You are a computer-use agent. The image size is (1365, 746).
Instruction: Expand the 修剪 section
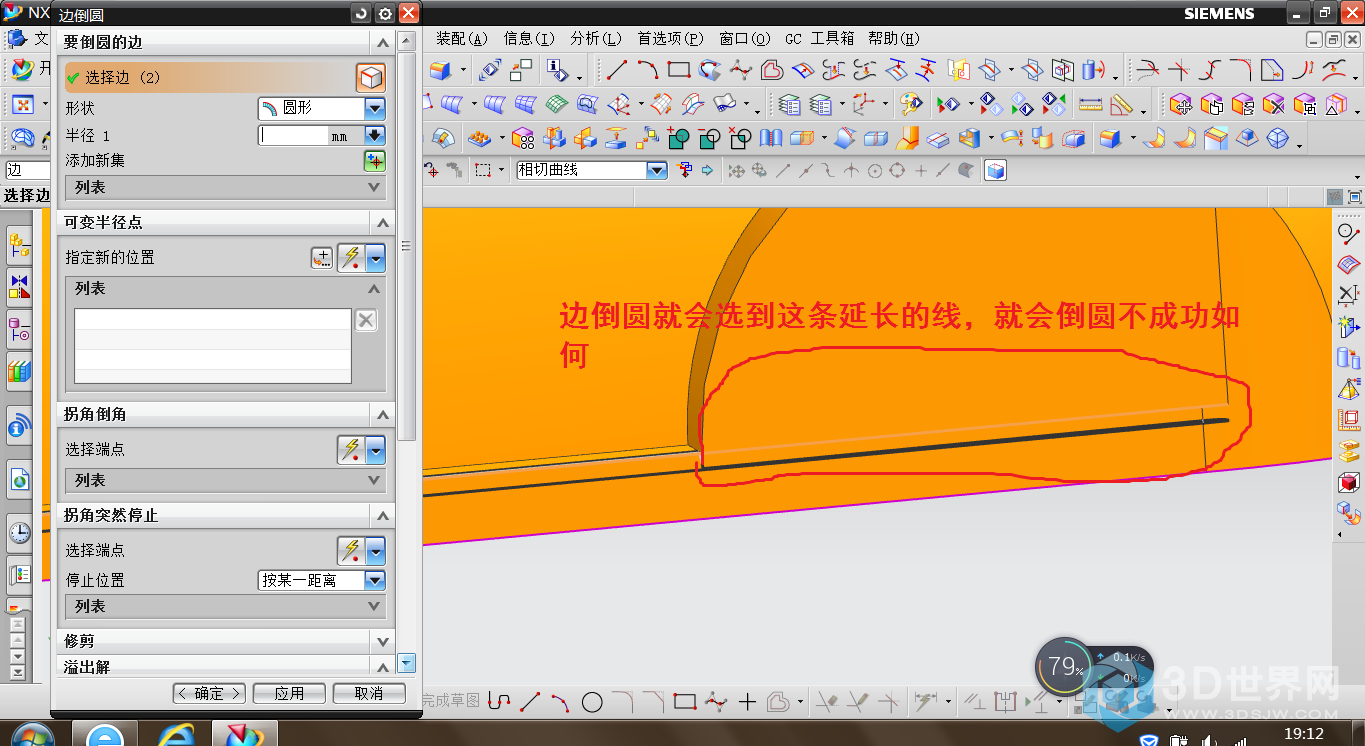[381, 641]
